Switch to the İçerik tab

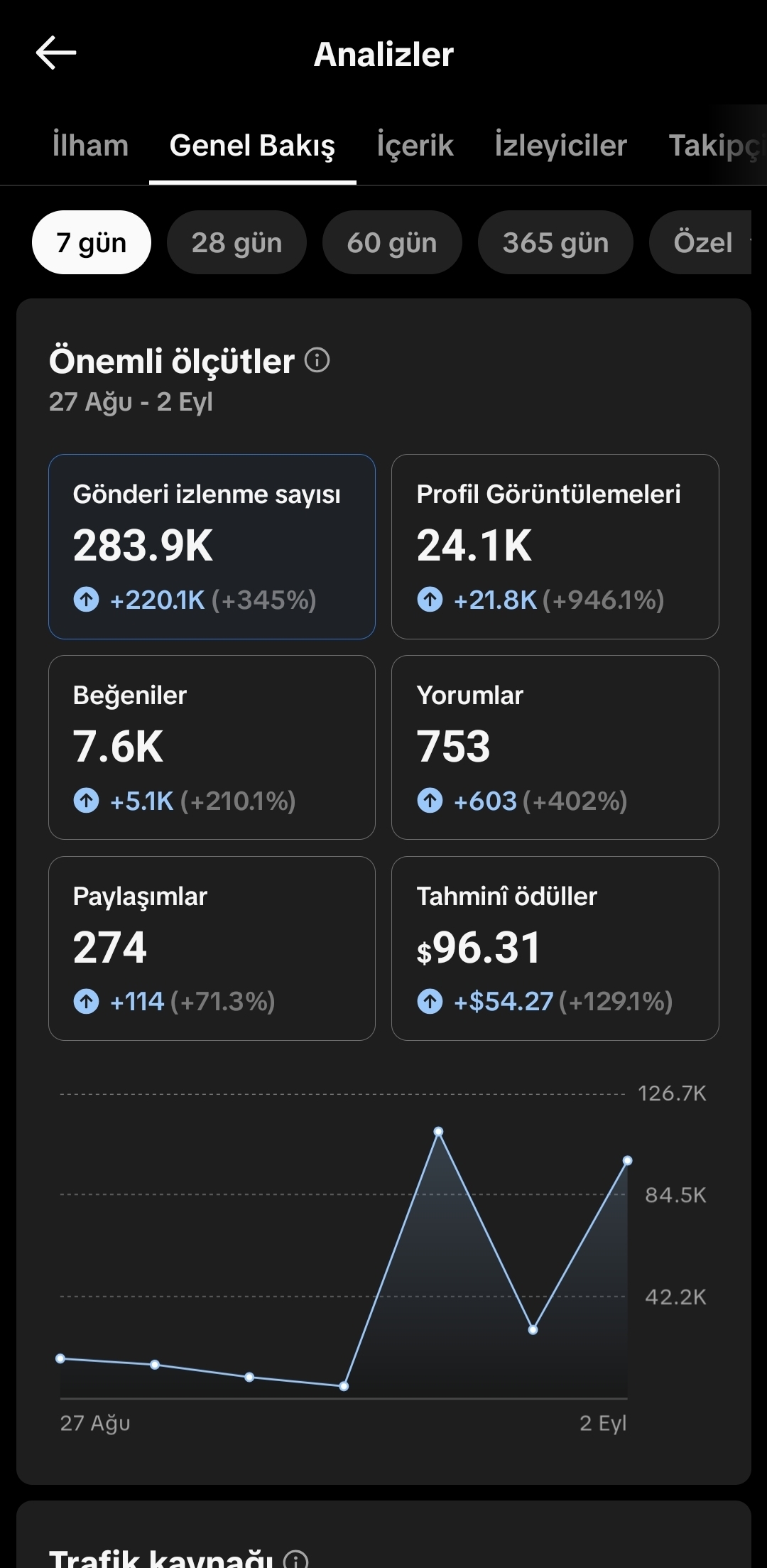click(x=415, y=146)
